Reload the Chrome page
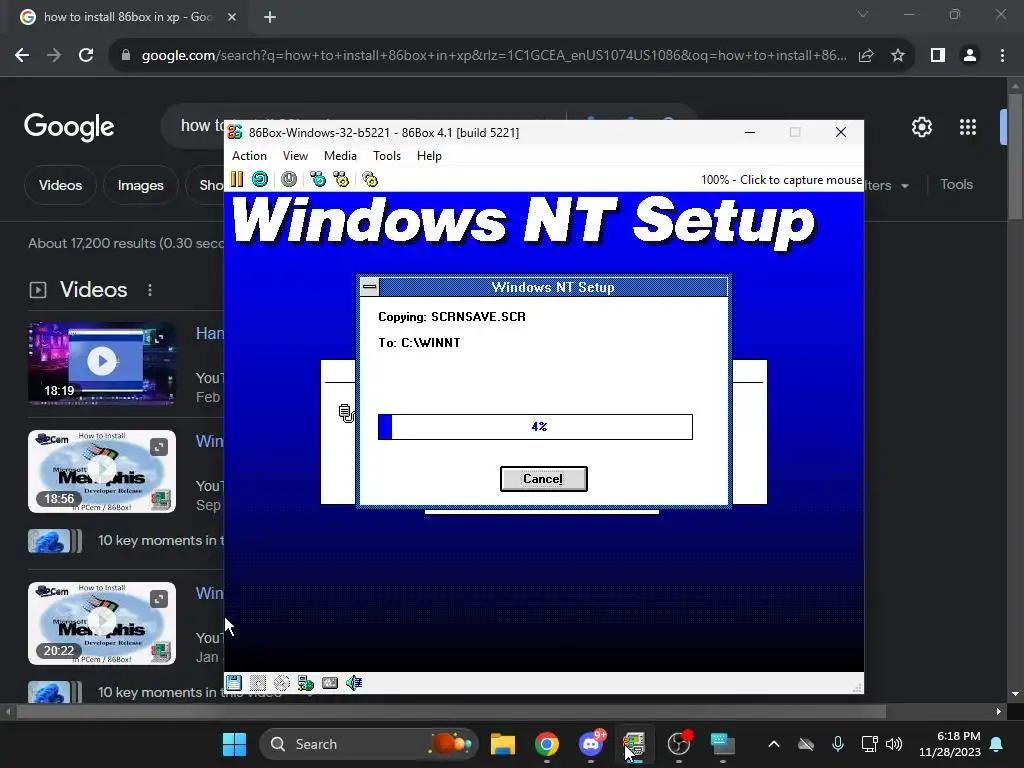Viewport: 1024px width, 768px height. 86,56
